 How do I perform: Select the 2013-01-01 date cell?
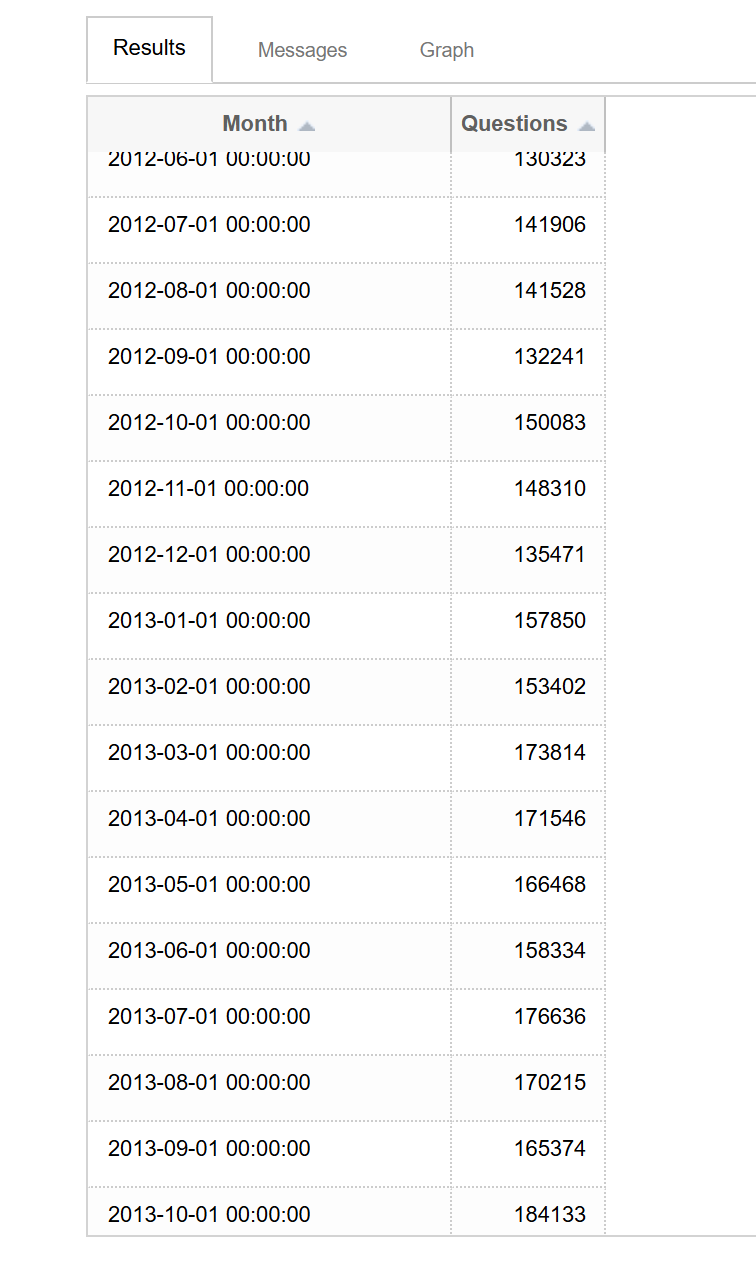pos(209,620)
